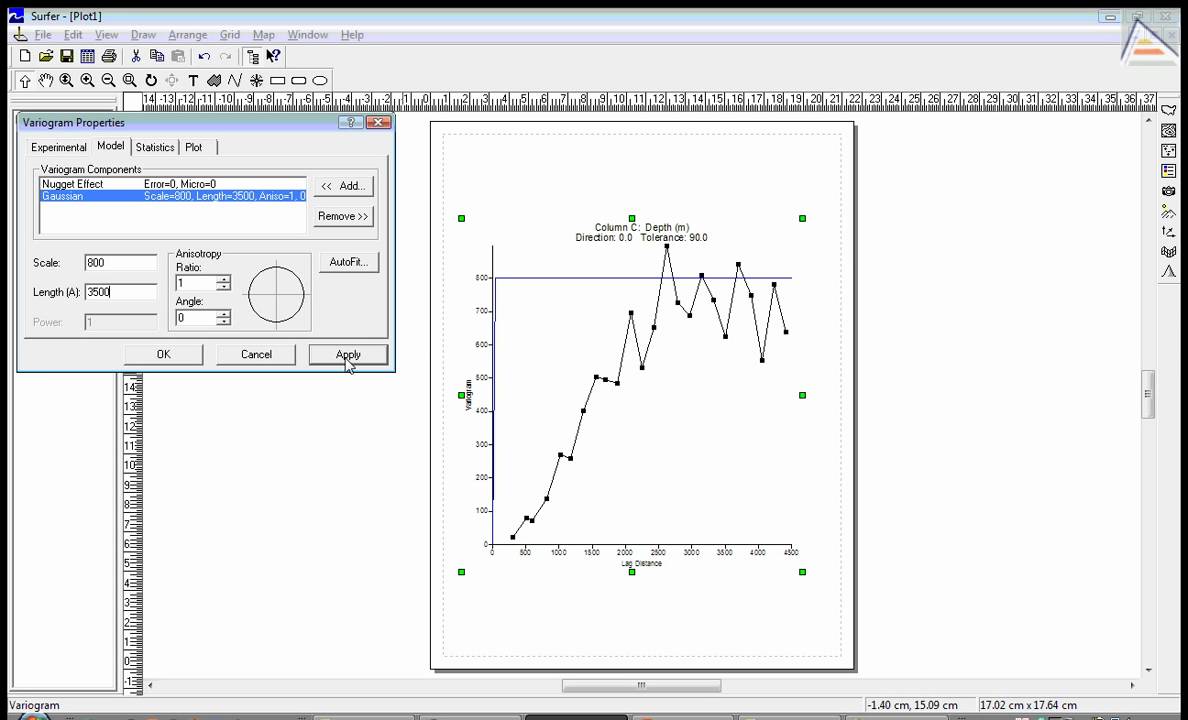Image resolution: width=1188 pixels, height=720 pixels.
Task: Activate the context help pointer icon
Action: [274, 56]
